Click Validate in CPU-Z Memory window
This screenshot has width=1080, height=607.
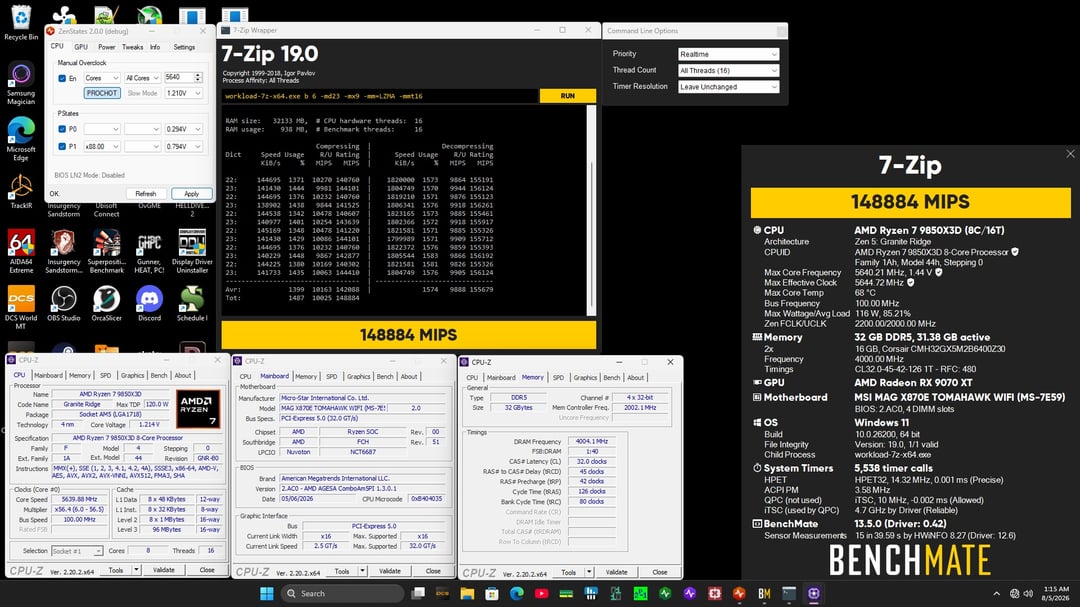616,572
